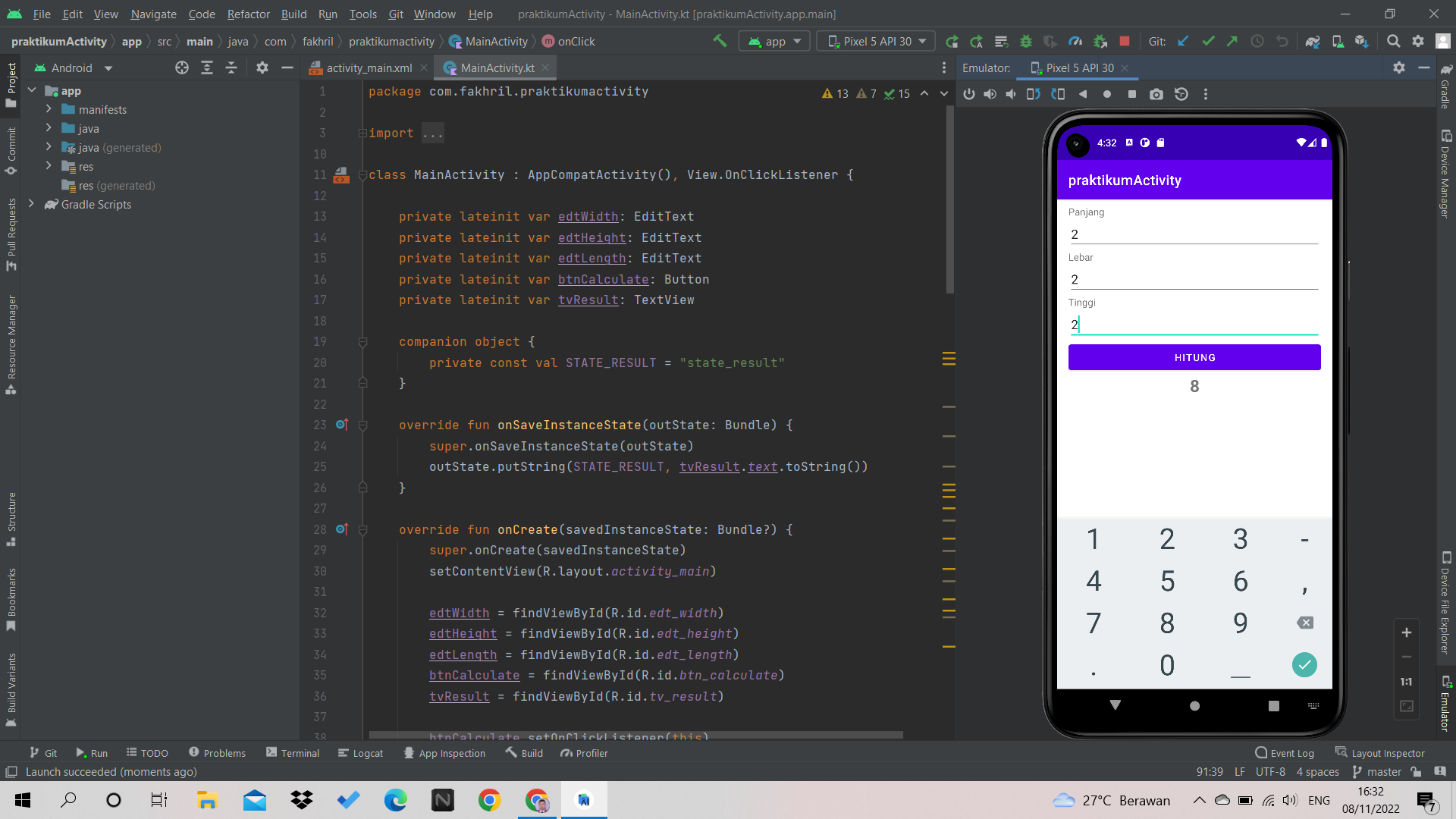This screenshot has width=1456, height=819.
Task: Open the app run configuration dropdown
Action: pyautogui.click(x=773, y=41)
